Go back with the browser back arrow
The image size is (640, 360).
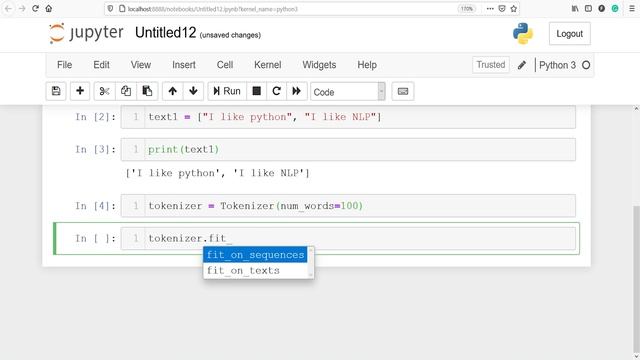point(8,9)
